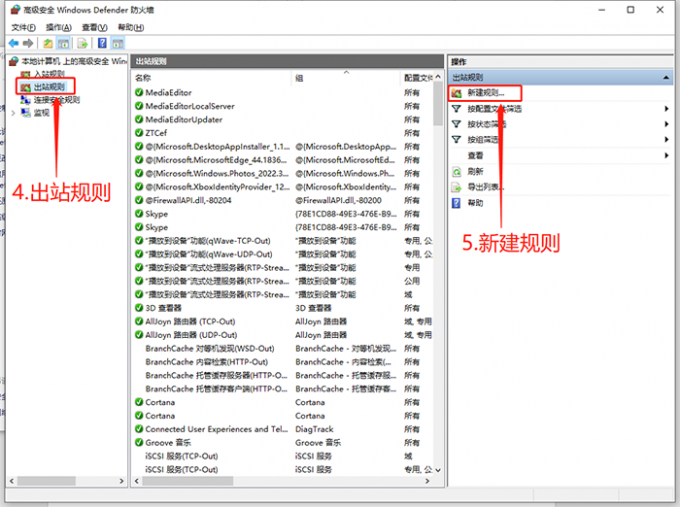Click the funnel icon beside 按配置文件筛选
Viewport: 680px width, 507px height.
[456, 108]
